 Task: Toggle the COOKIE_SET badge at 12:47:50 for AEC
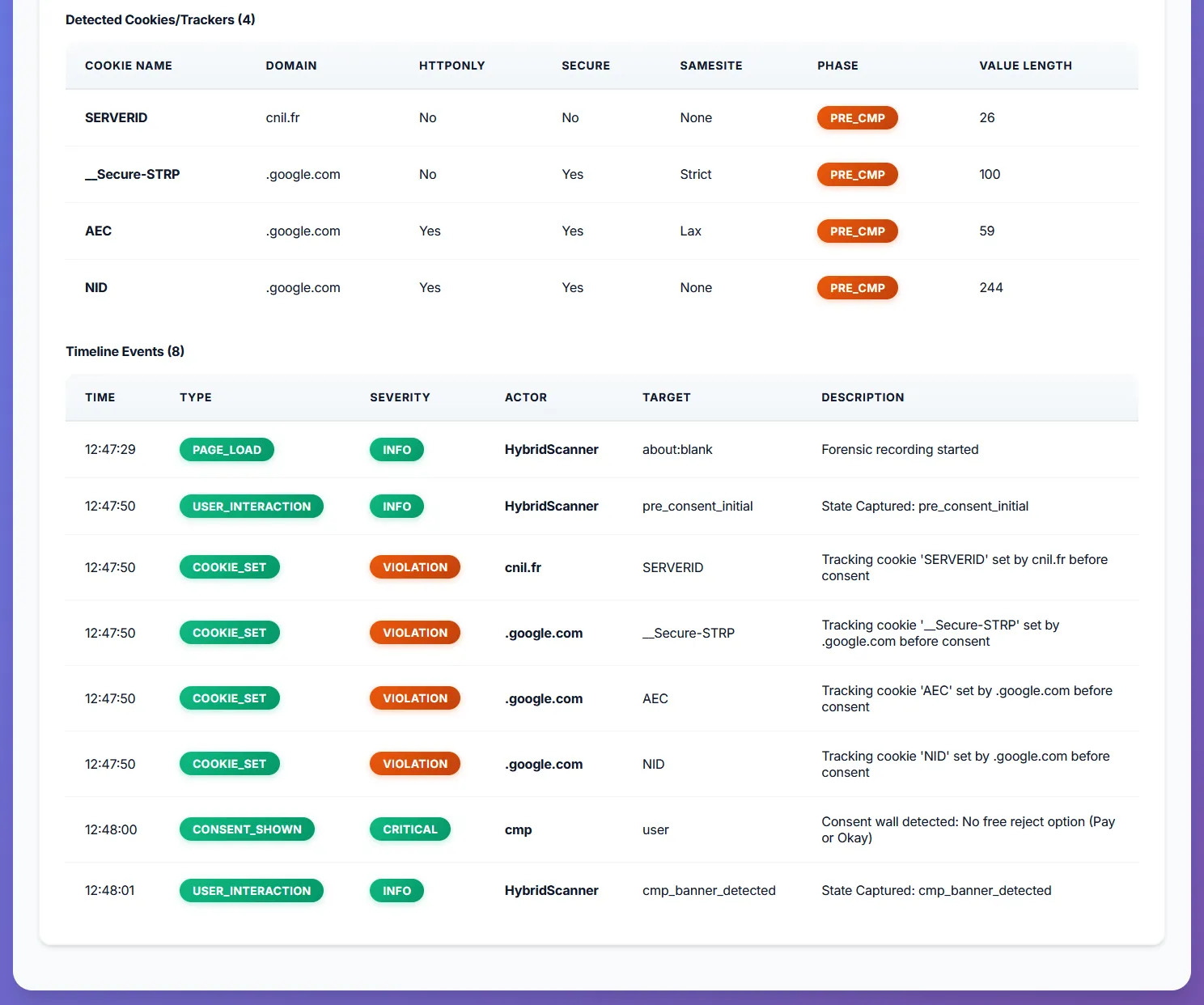pyautogui.click(x=229, y=698)
